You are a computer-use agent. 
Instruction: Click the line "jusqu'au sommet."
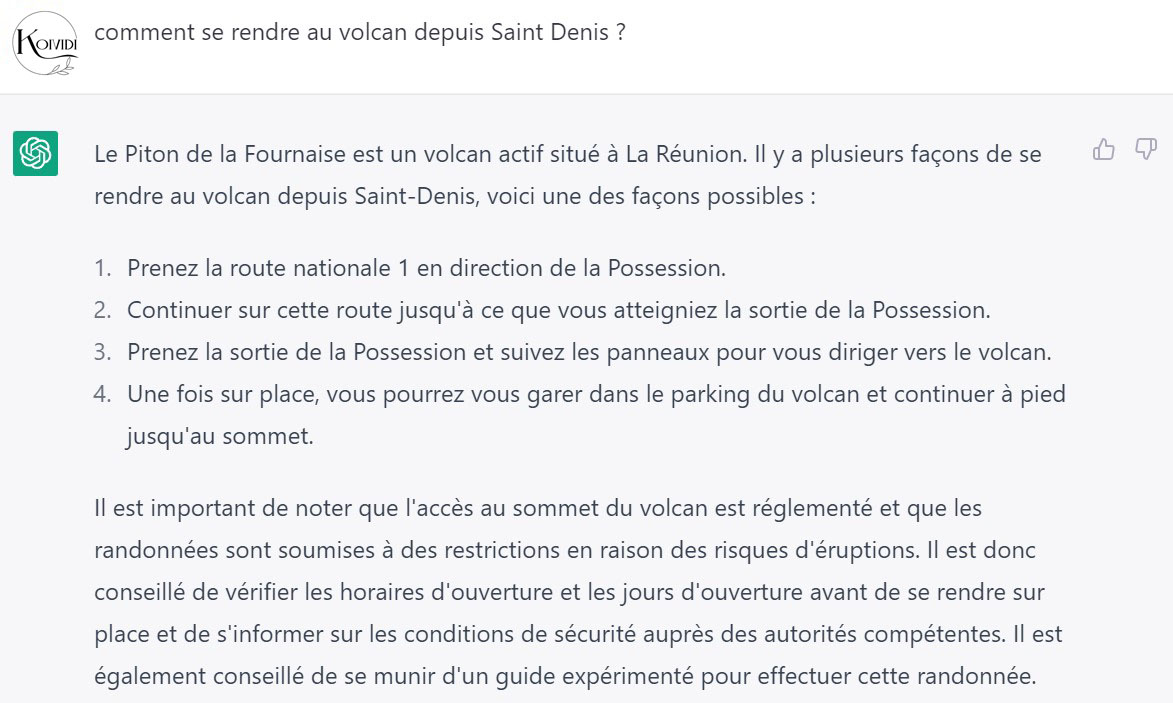tap(220, 436)
